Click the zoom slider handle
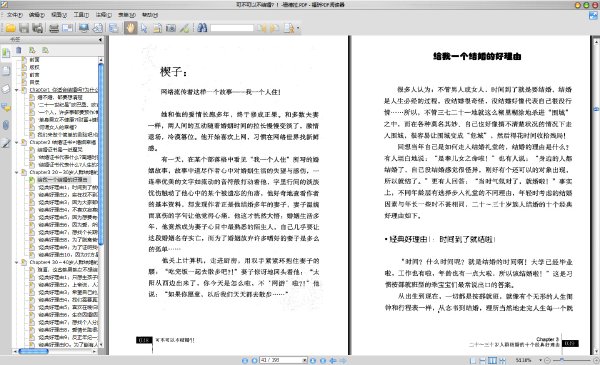 (562, 360)
